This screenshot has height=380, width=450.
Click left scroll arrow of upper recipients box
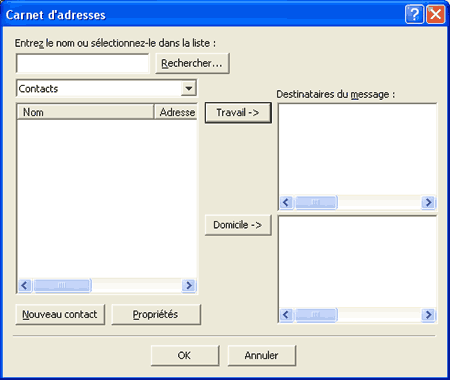click(286, 202)
